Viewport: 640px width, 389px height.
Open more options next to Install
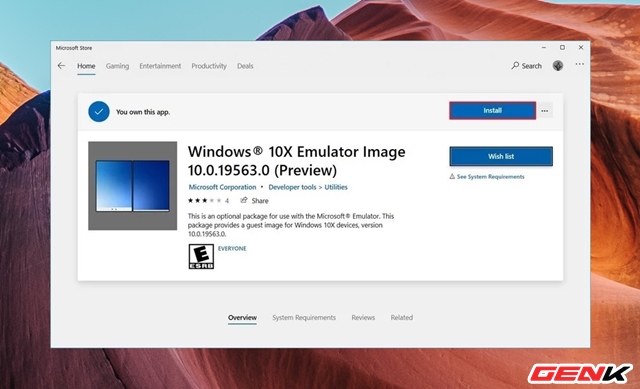[545, 111]
